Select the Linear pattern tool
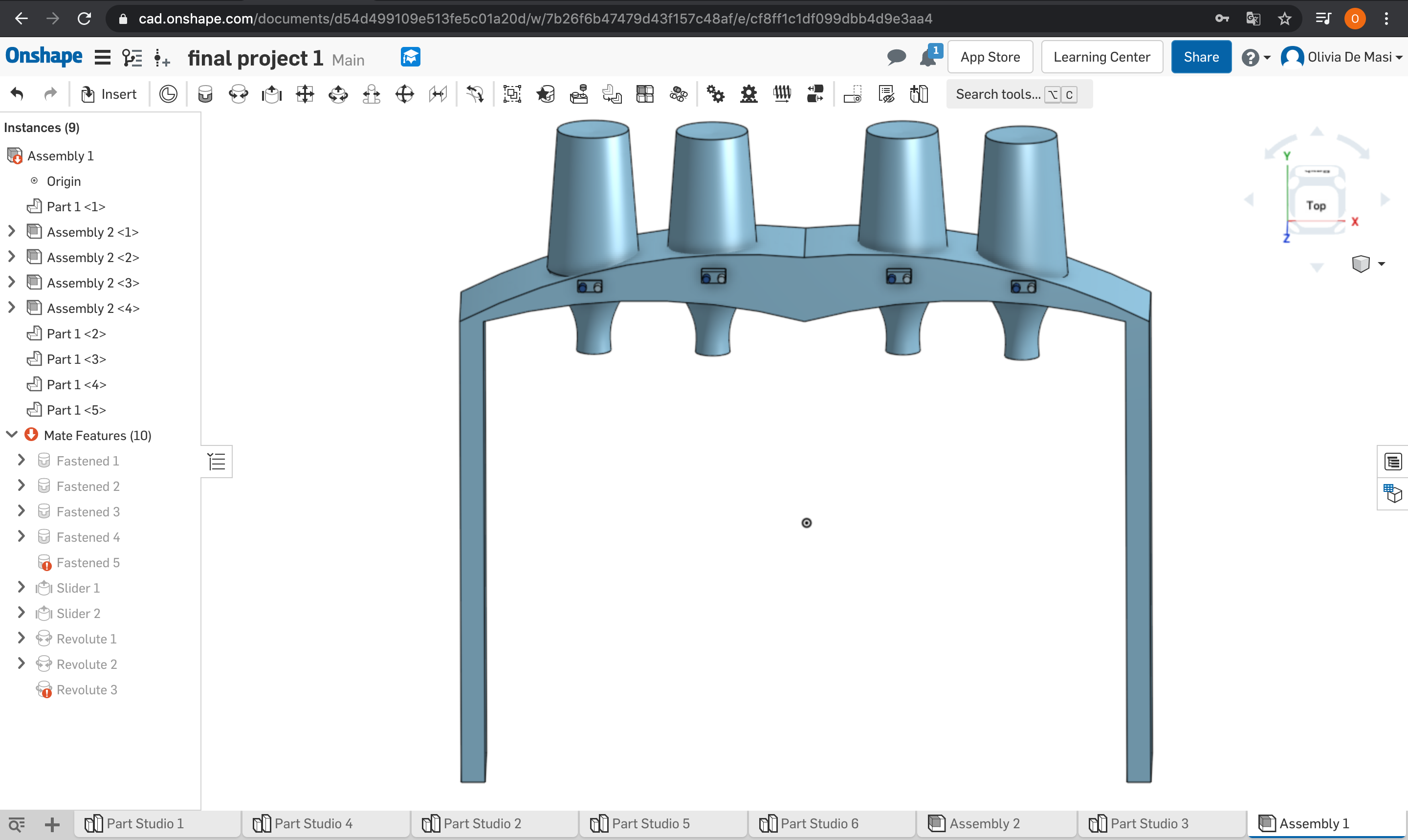Image resolution: width=1408 pixels, height=840 pixels. pos(645,94)
